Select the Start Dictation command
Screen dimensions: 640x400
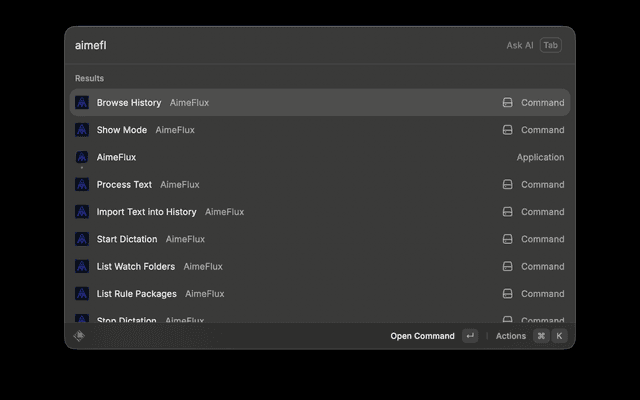320,239
